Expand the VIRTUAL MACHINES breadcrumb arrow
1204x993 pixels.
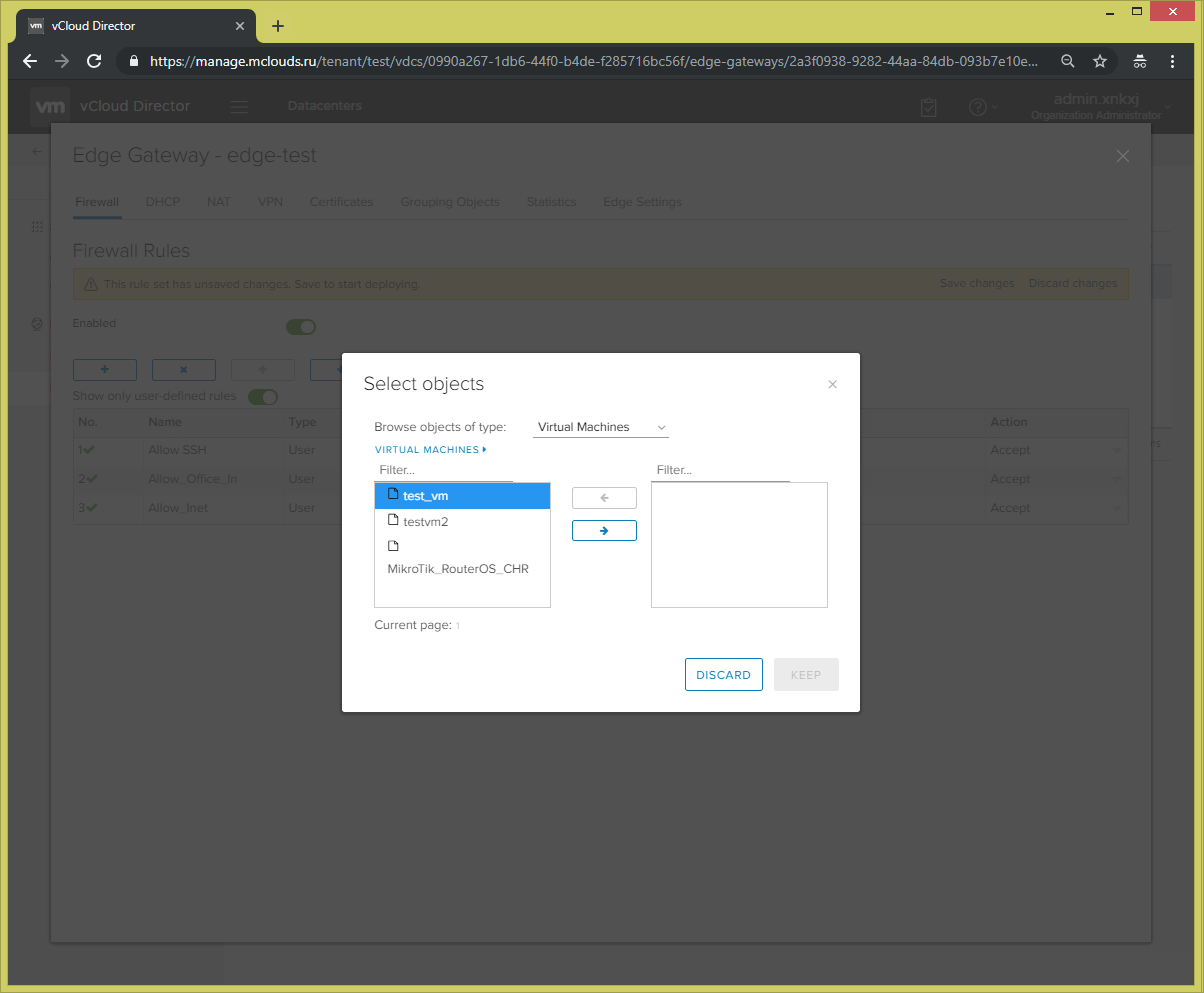(x=484, y=450)
